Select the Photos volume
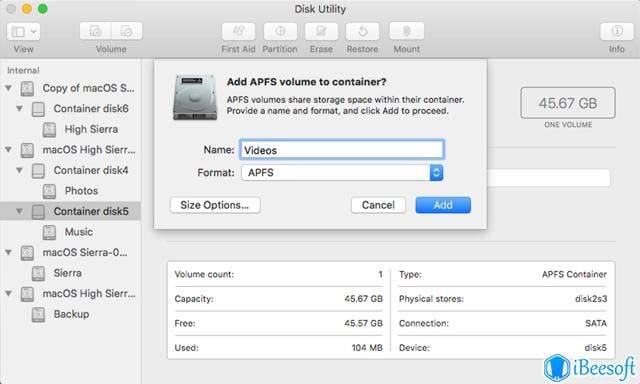The image size is (640, 384). click(x=81, y=191)
